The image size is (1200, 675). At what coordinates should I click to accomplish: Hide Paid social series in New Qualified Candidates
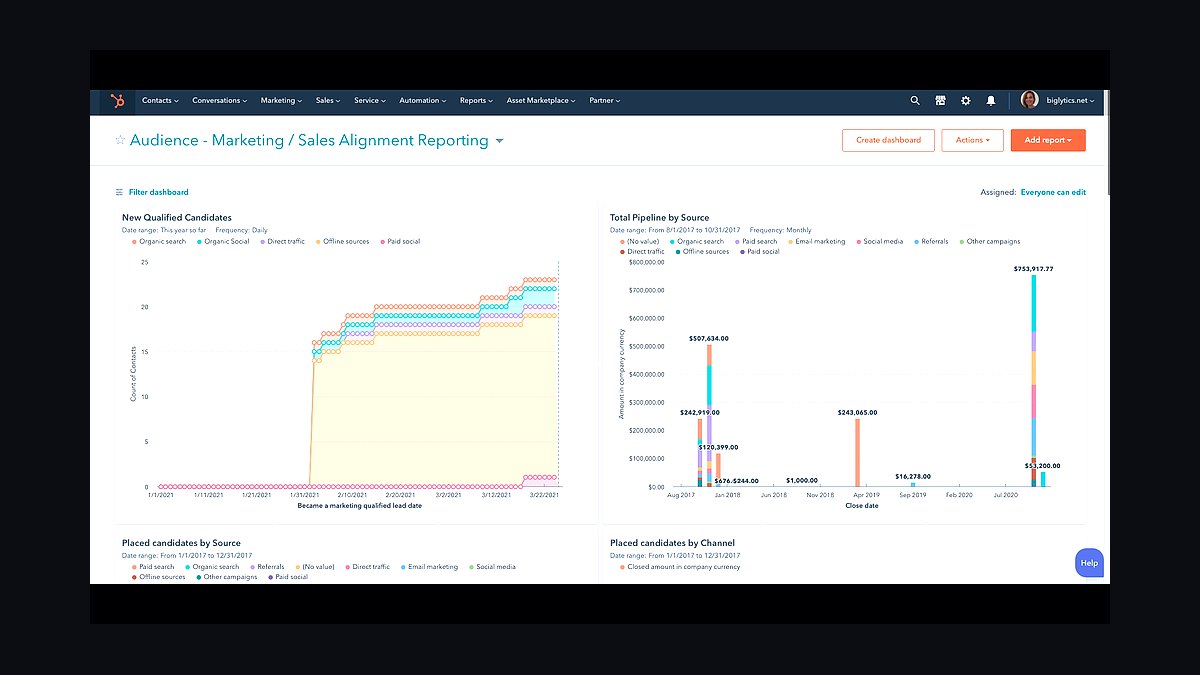coord(400,241)
